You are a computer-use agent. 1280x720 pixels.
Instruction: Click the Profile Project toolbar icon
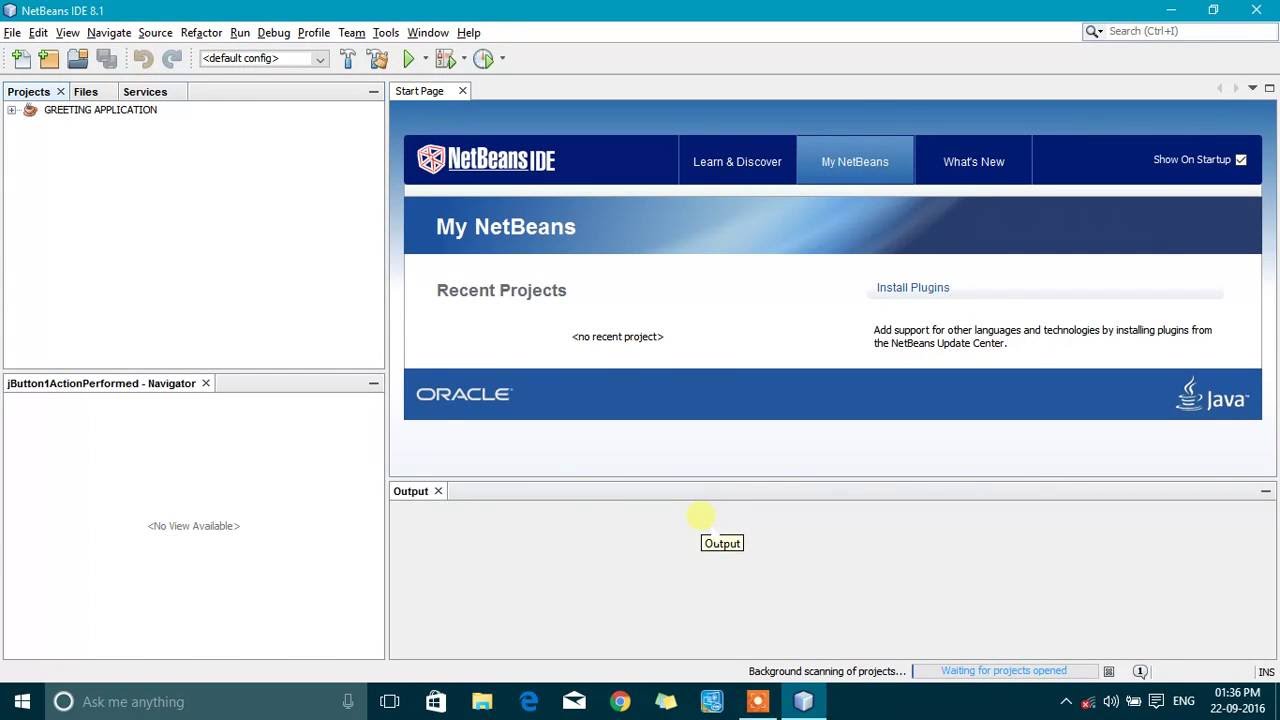coord(483,59)
